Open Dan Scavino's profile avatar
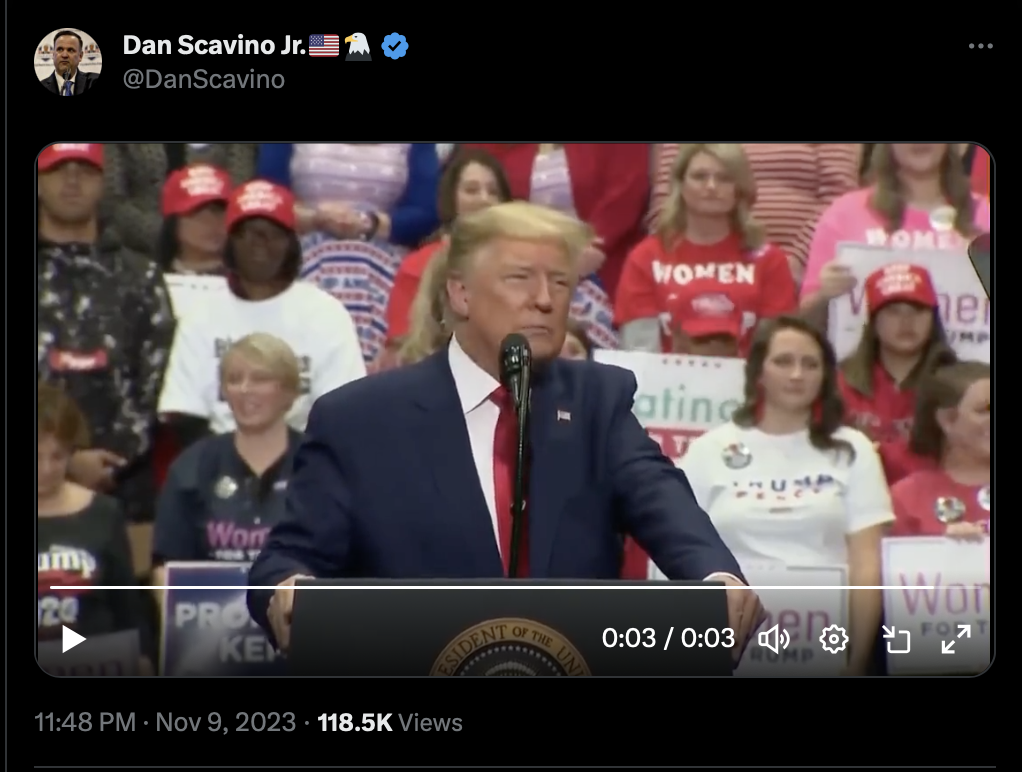The height and width of the screenshot is (772, 1022). tap(68, 62)
